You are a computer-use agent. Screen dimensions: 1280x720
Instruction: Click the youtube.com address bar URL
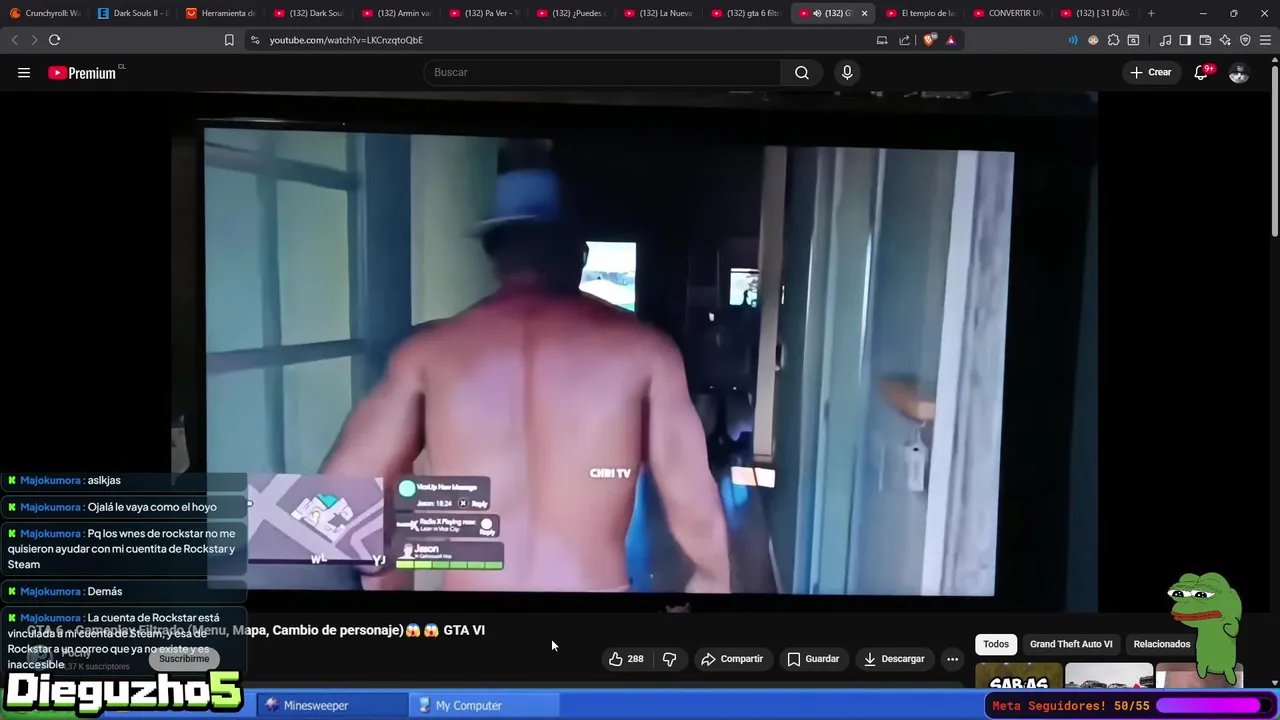346,40
